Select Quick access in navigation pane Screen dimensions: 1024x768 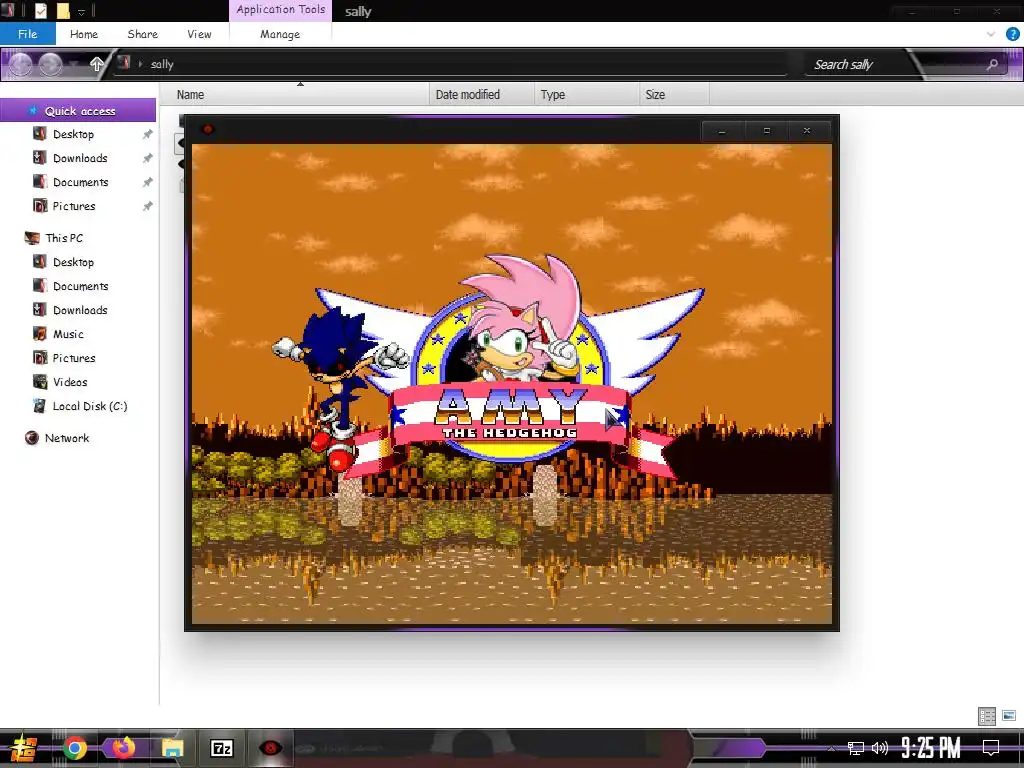(78, 111)
